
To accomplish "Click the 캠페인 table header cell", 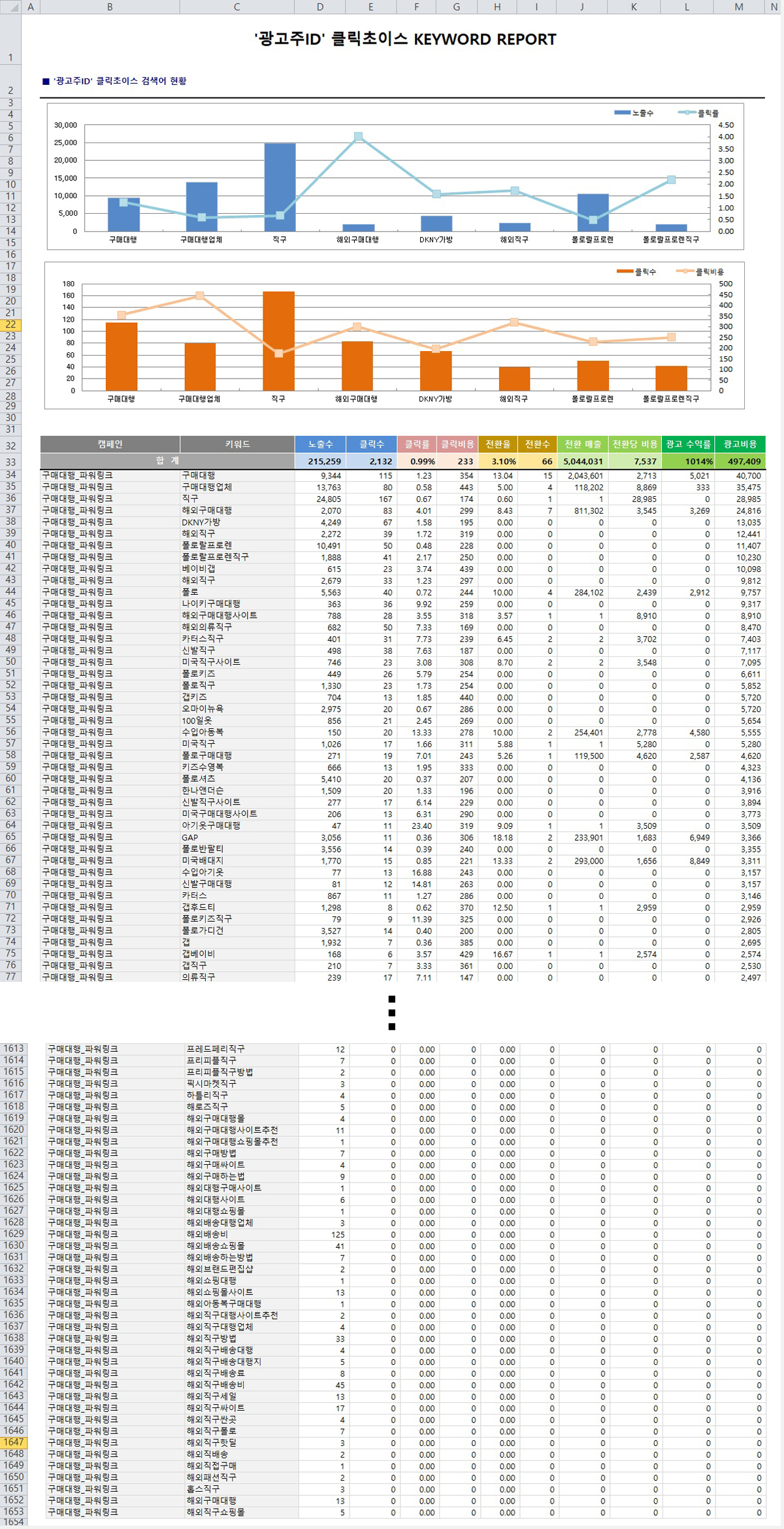I will 110,445.
